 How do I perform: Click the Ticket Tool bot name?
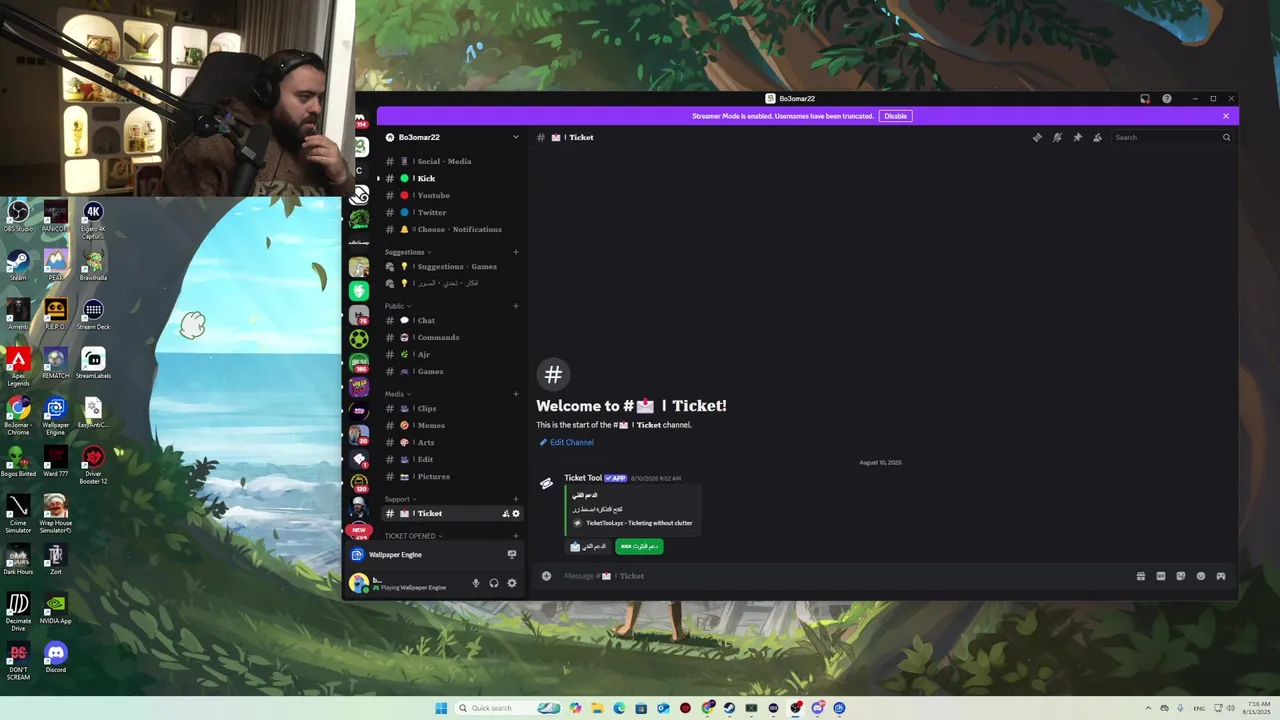tap(583, 478)
